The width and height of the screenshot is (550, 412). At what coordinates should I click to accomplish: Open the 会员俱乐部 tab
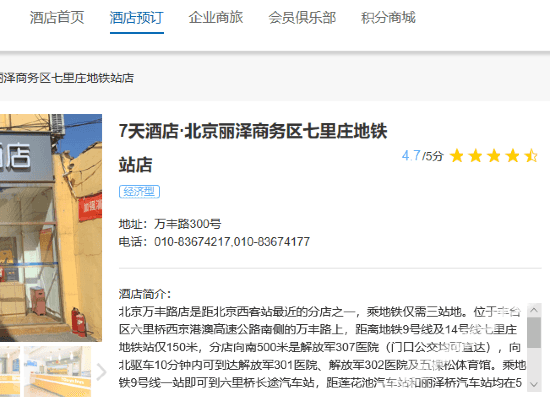tap(302, 18)
